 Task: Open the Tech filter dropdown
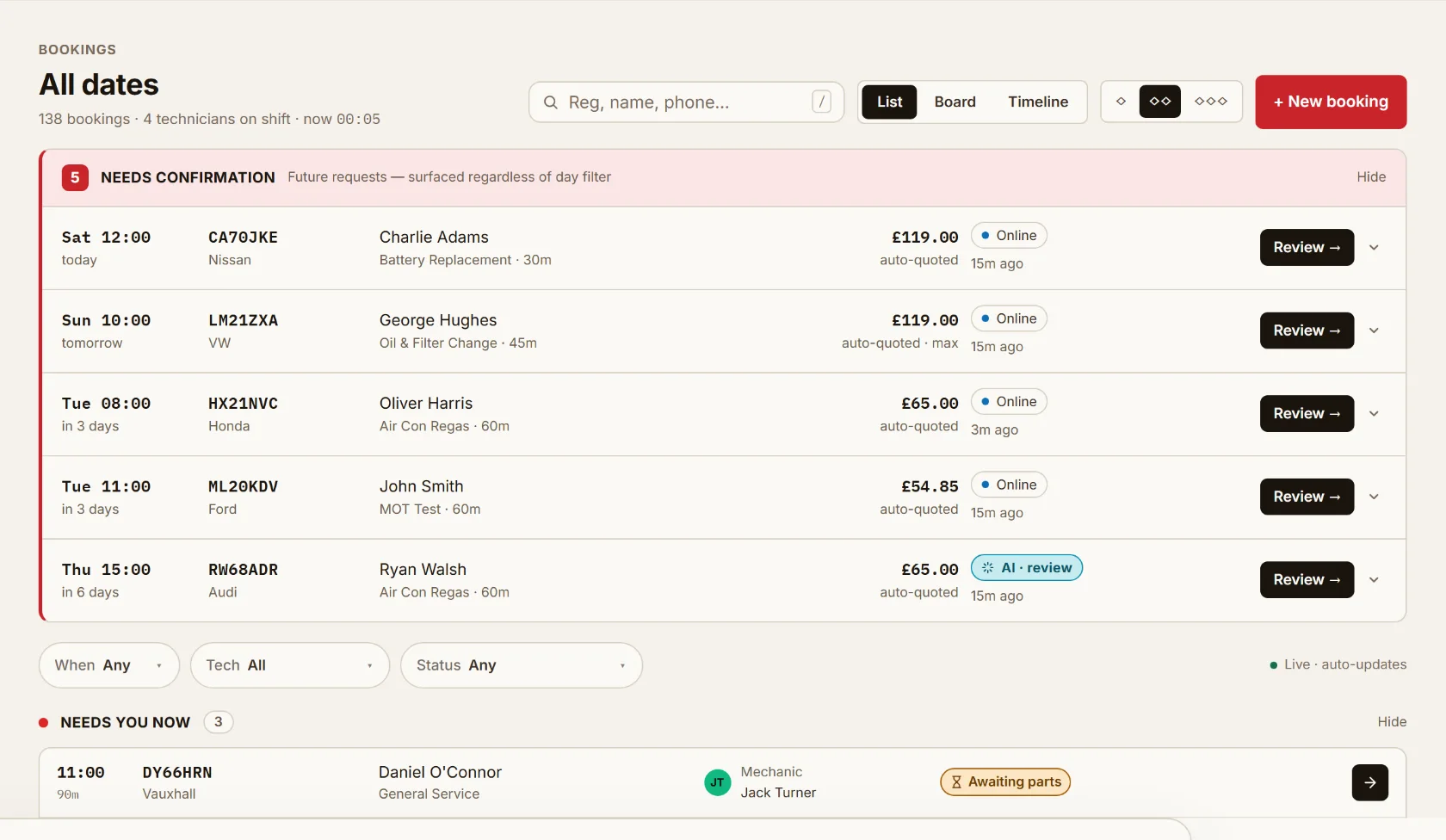coord(290,665)
